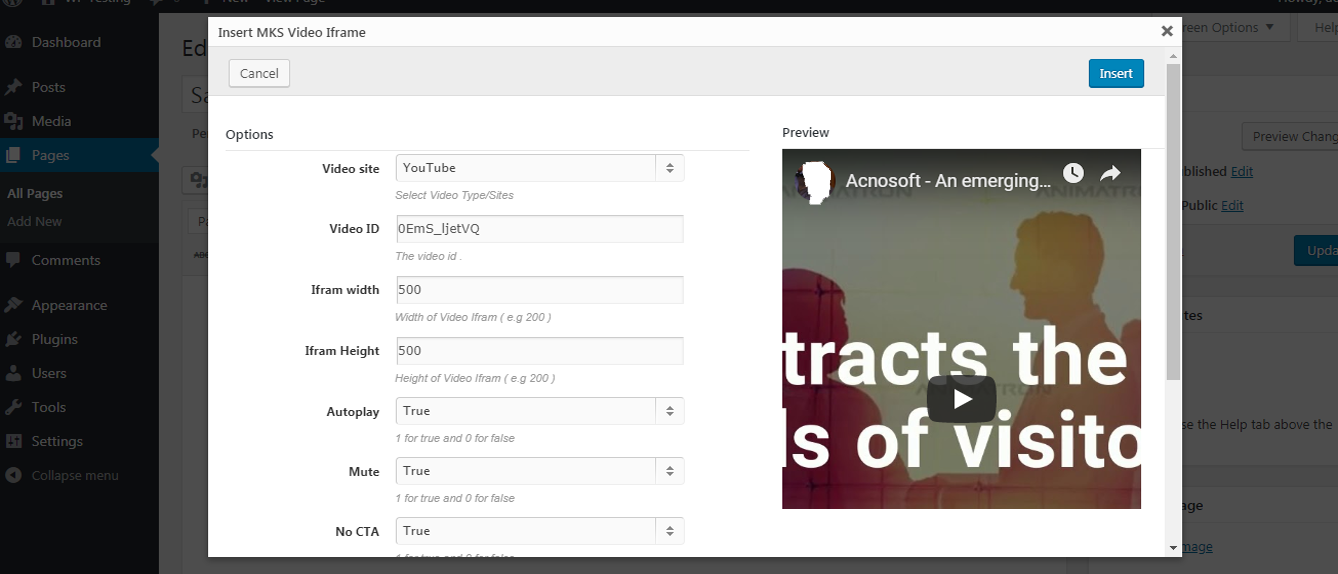Open Dashboard from the sidebar icon

point(14,42)
